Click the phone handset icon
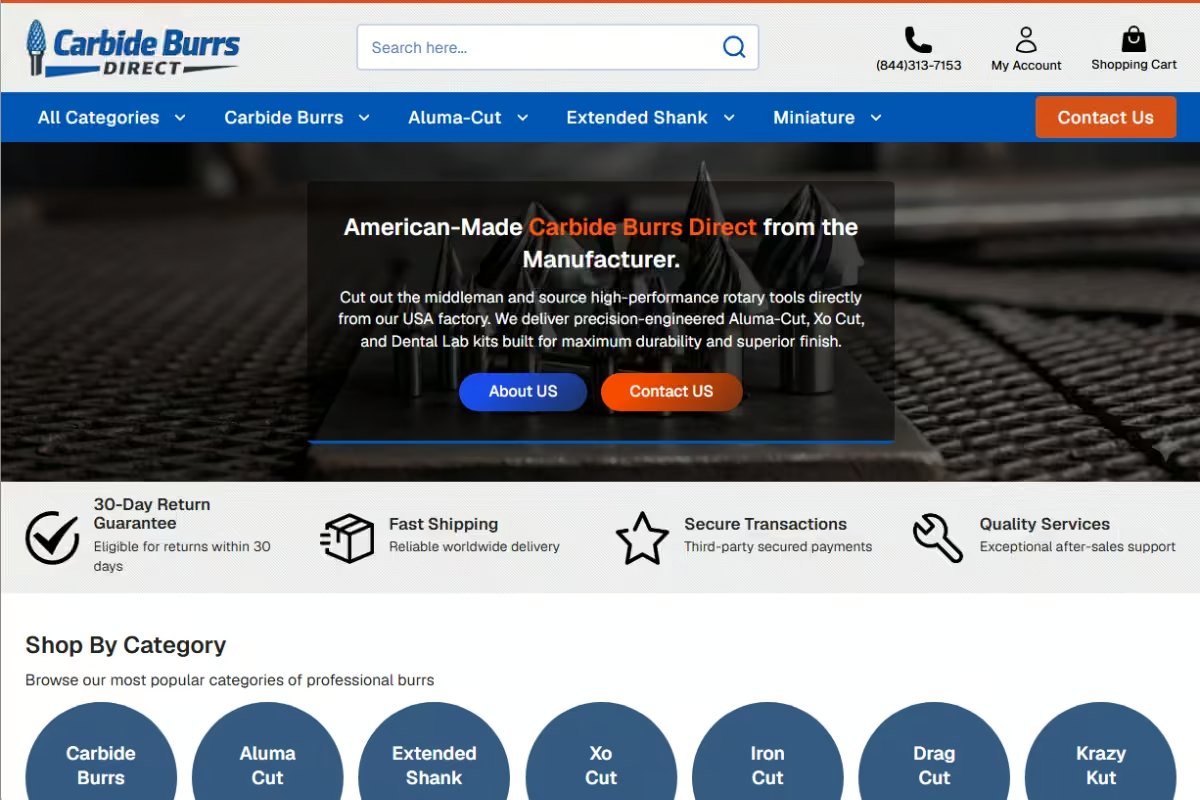The width and height of the screenshot is (1200, 800). [918, 40]
